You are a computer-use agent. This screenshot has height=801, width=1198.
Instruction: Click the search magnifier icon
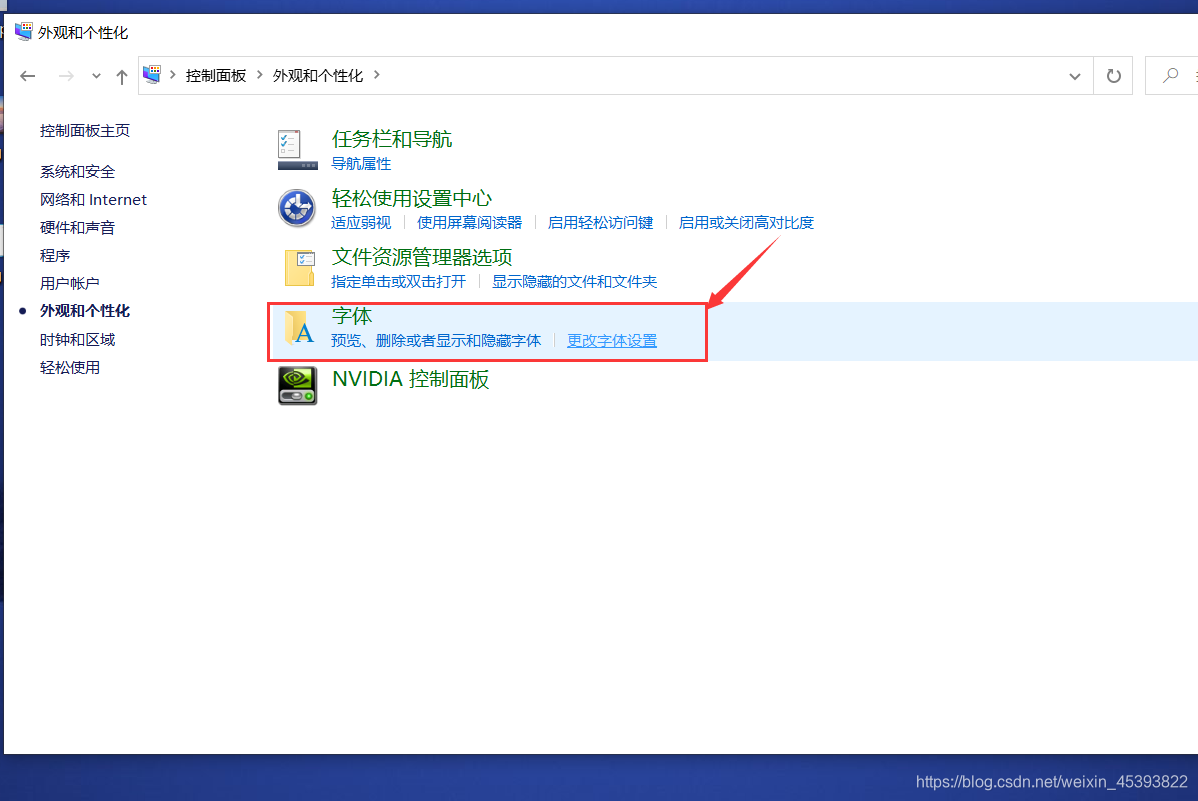tap(1170, 75)
